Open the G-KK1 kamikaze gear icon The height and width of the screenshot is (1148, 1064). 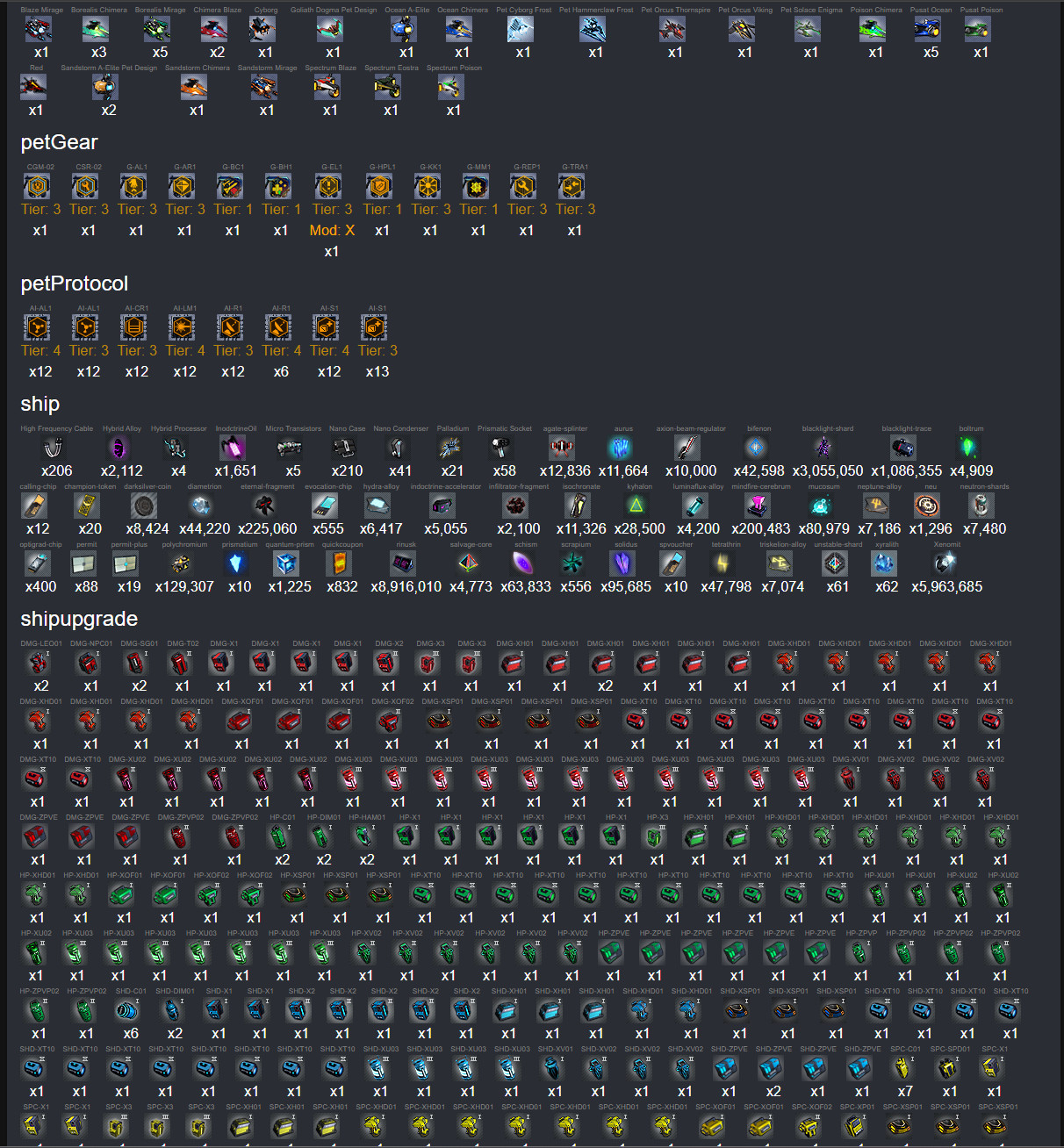click(427, 186)
